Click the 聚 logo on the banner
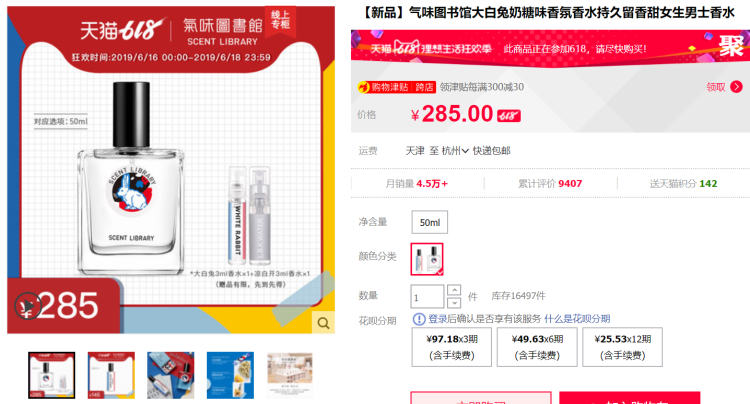Viewport: 750px width, 404px height. pos(731,46)
